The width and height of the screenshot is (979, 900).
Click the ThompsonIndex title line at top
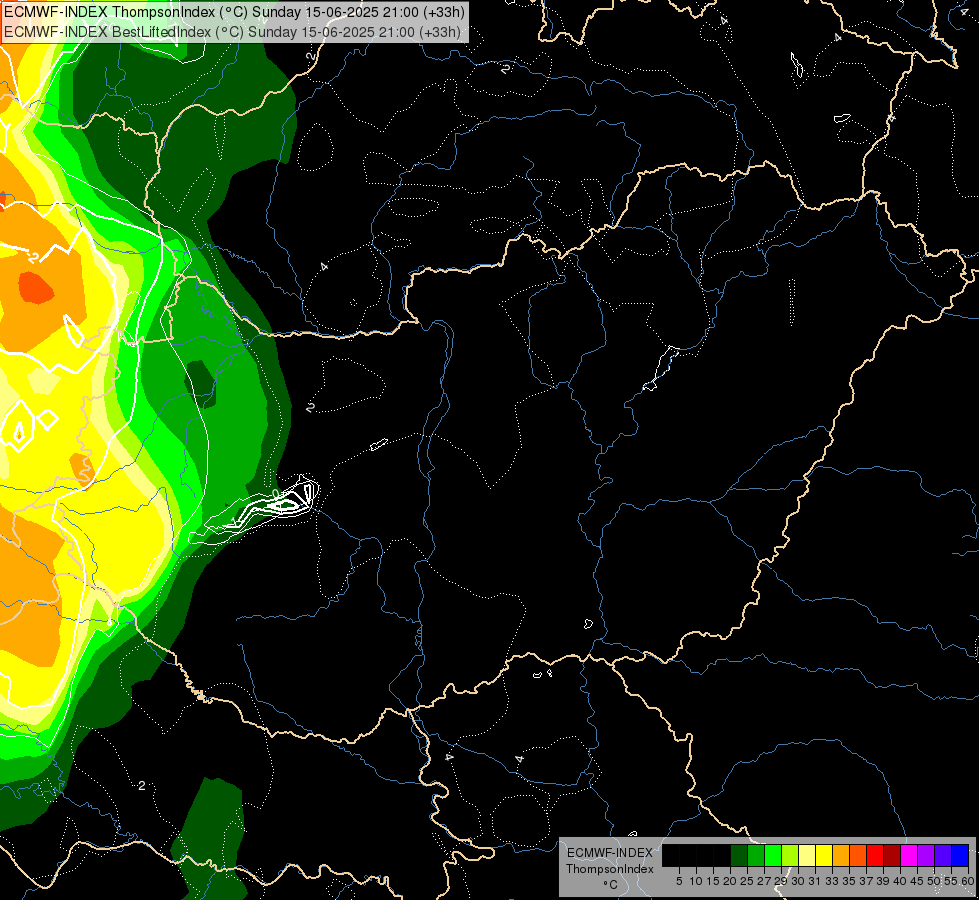tap(232, 12)
